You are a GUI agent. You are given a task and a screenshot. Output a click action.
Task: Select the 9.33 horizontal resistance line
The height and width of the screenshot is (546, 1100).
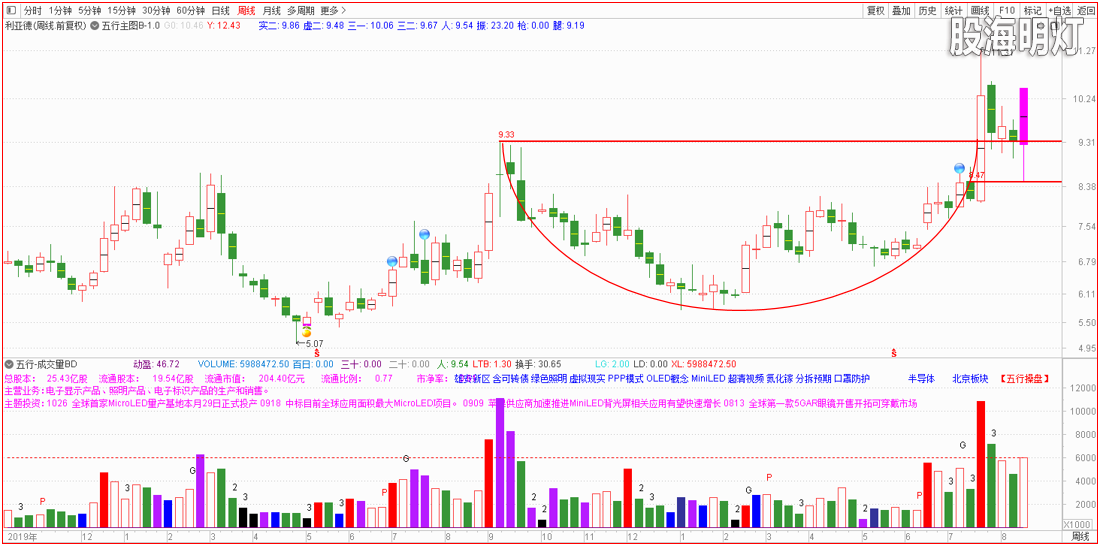[x=781, y=142]
